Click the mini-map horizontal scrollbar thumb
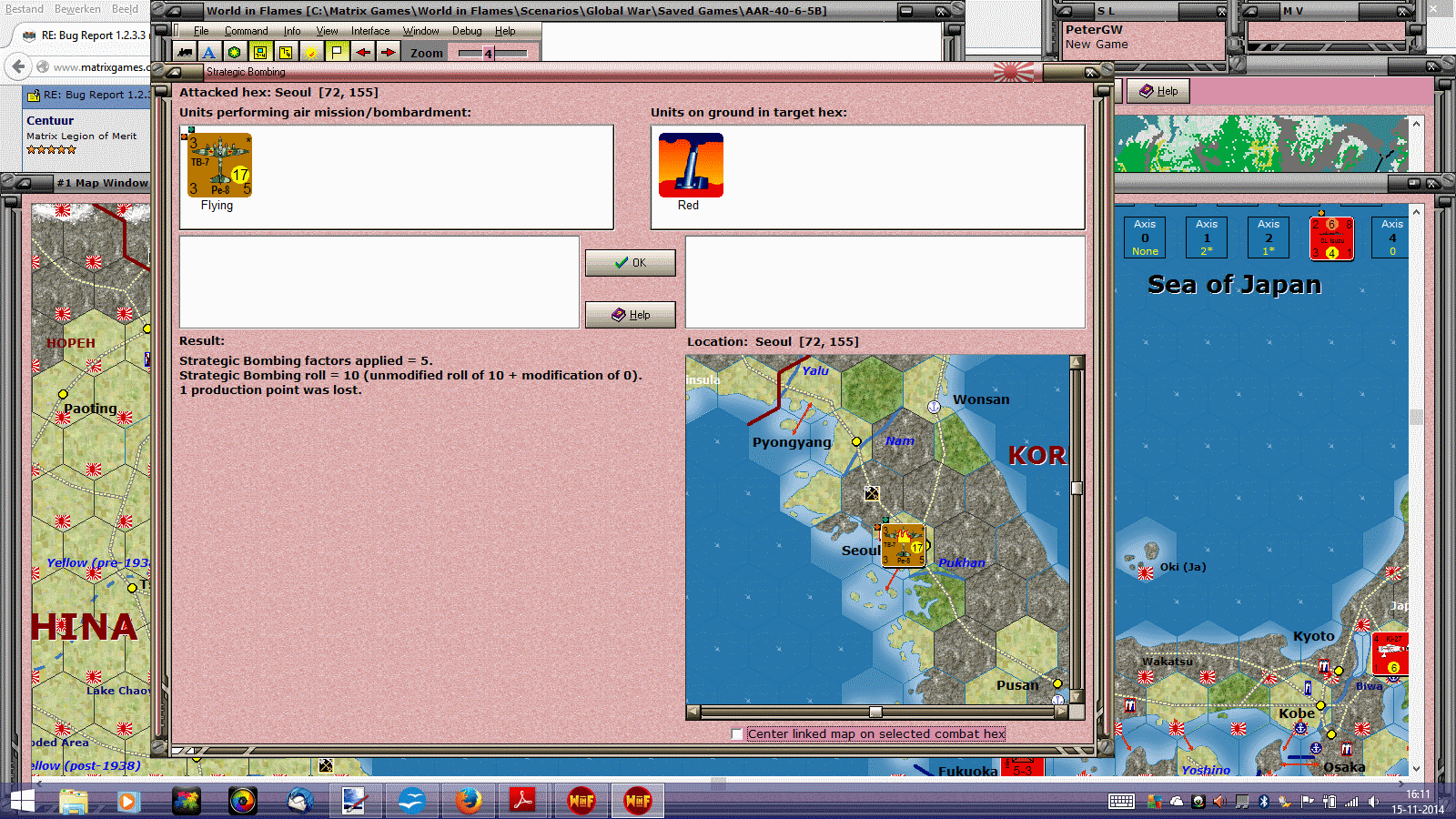Image resolution: width=1456 pixels, height=819 pixels. [875, 713]
